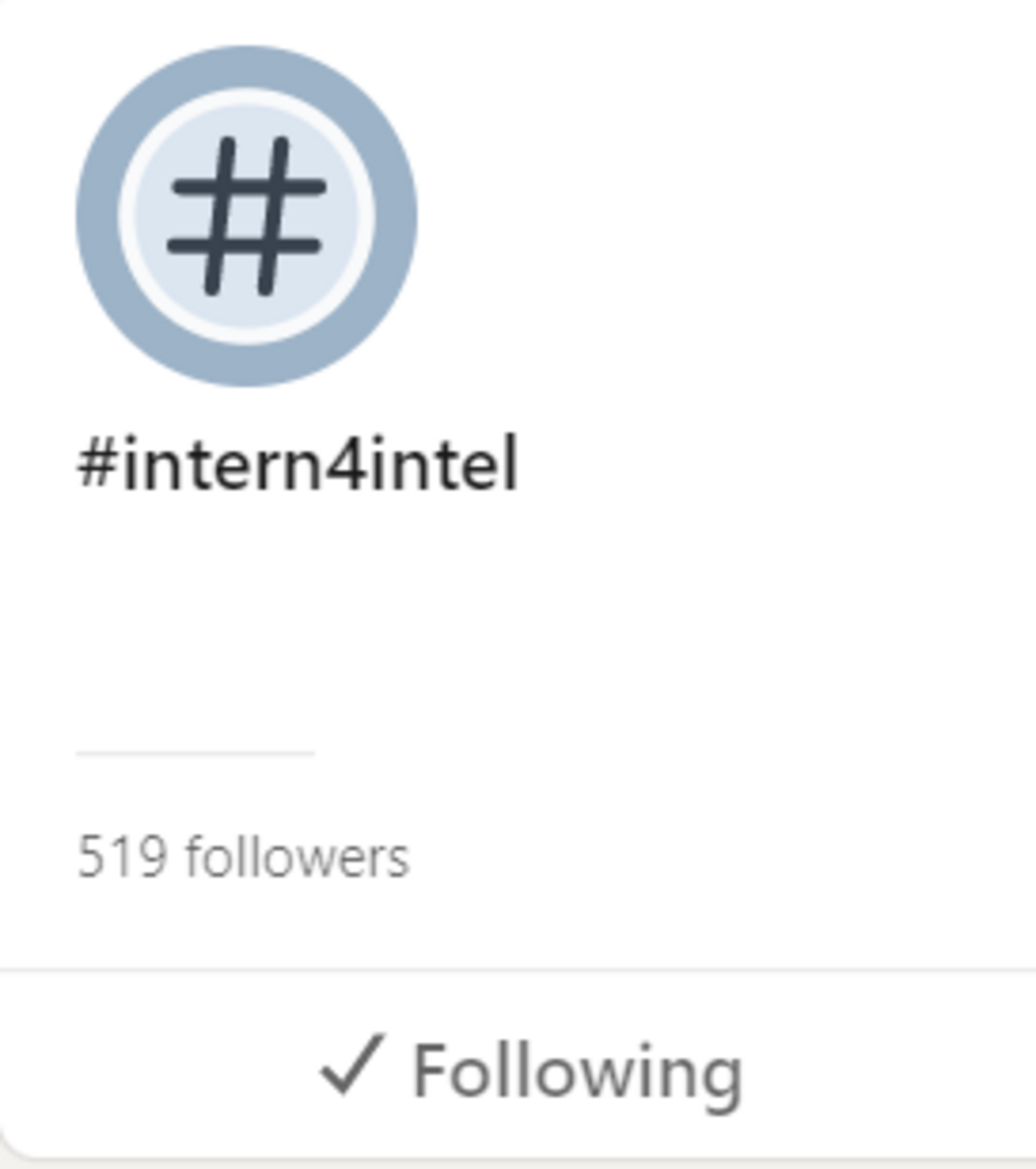
Task: Click the short divider line above followers
Action: click(196, 753)
